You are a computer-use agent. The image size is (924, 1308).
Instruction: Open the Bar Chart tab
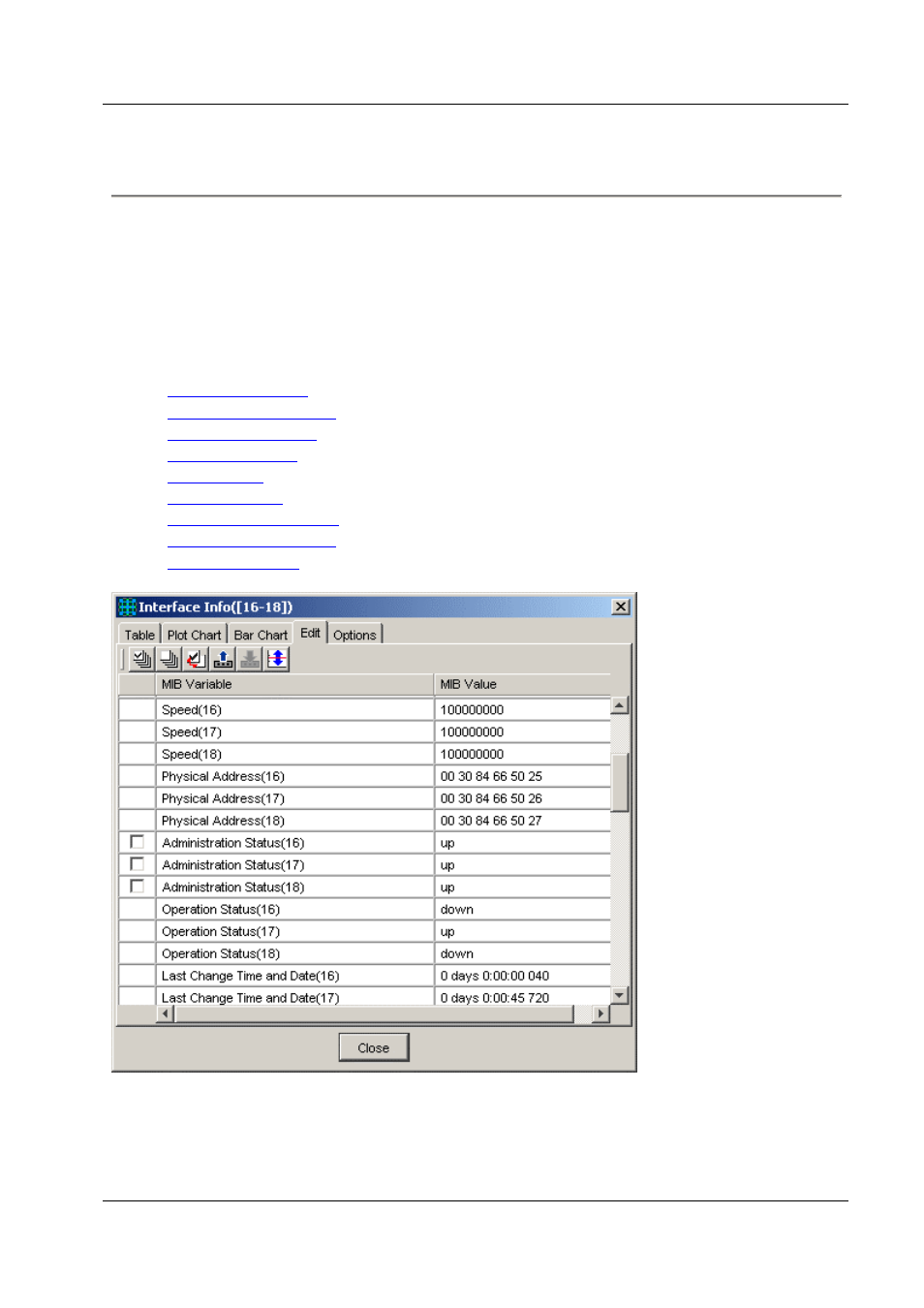coord(261,635)
